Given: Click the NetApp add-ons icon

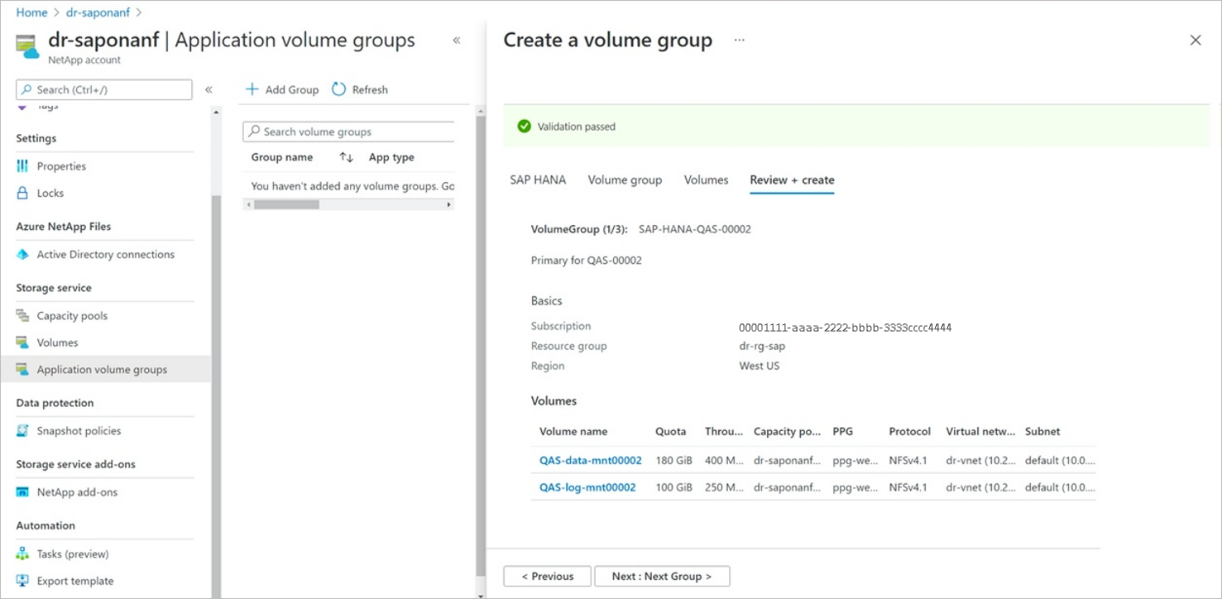Looking at the screenshot, I should click(x=23, y=492).
